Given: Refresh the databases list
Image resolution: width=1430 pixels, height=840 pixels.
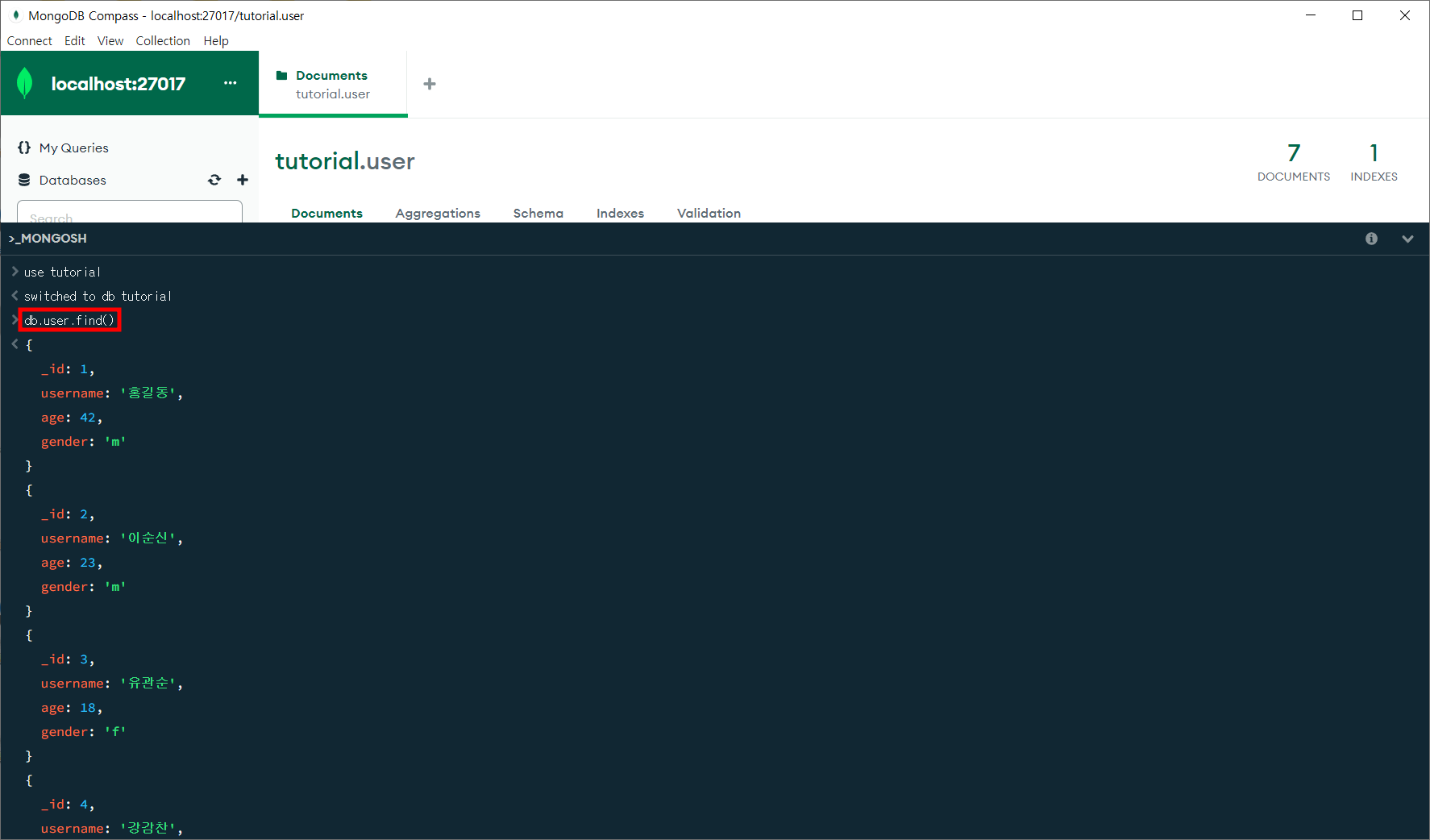Looking at the screenshot, I should [x=214, y=180].
